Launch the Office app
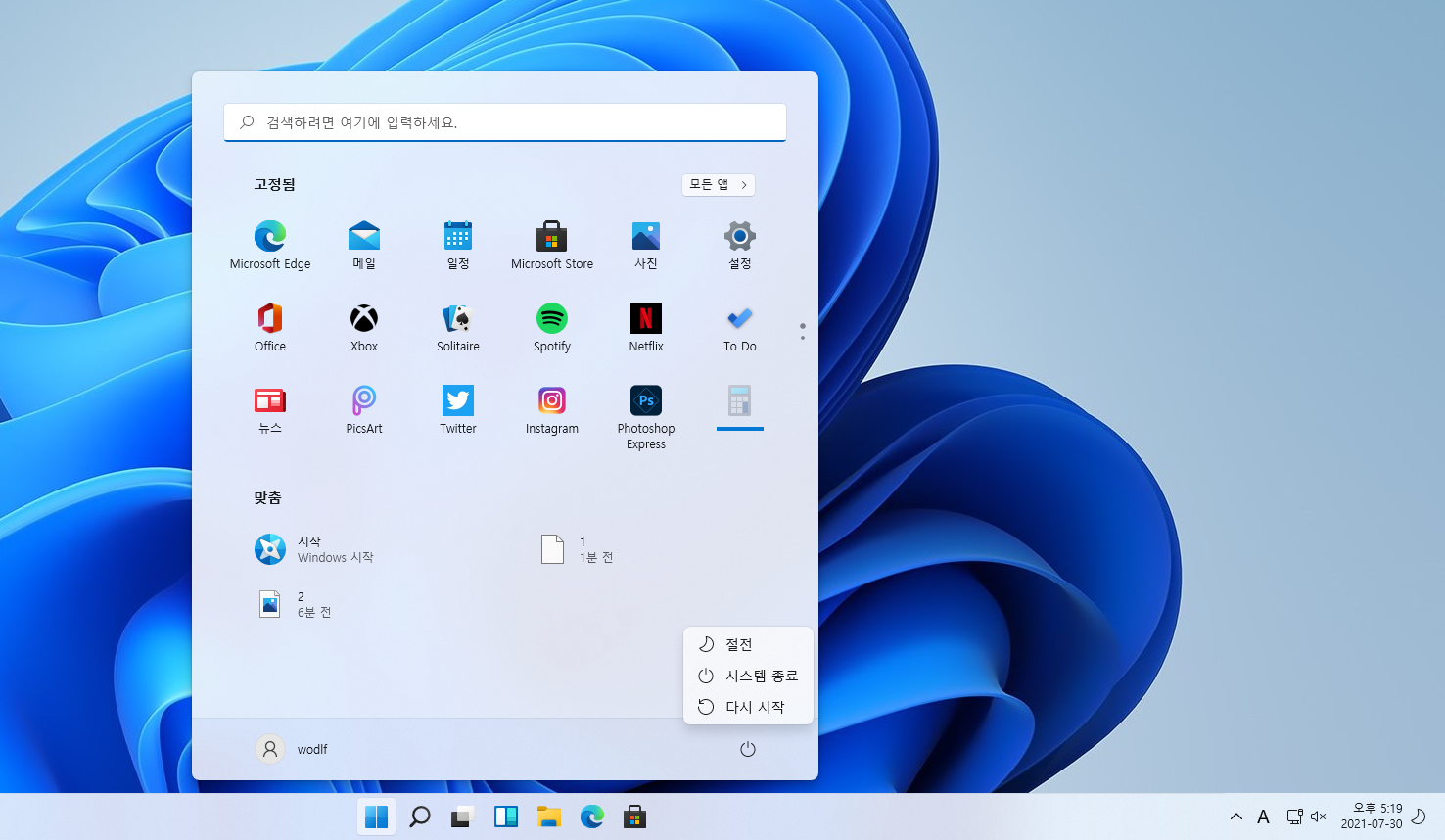The width and height of the screenshot is (1445, 840). tap(270, 327)
